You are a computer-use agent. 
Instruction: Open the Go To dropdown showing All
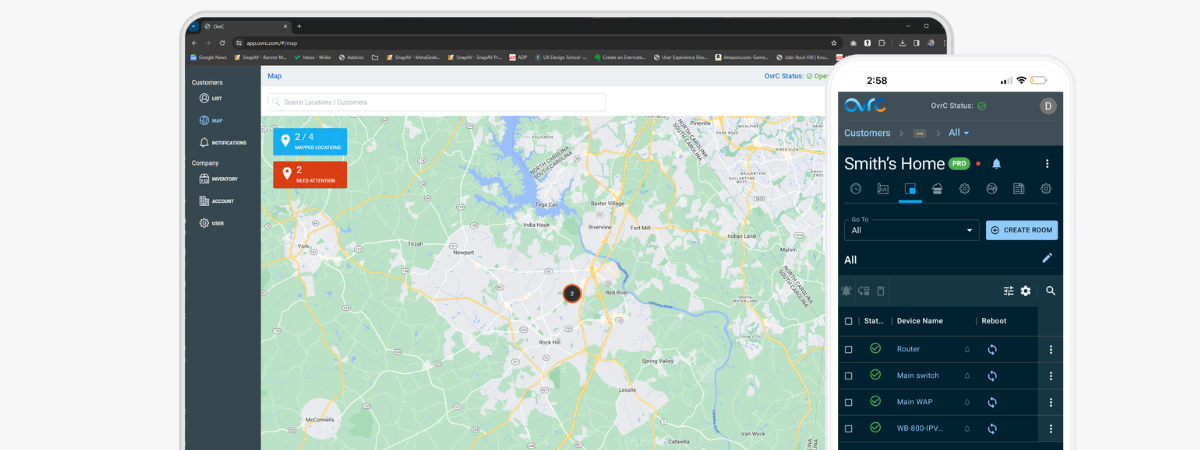911,230
